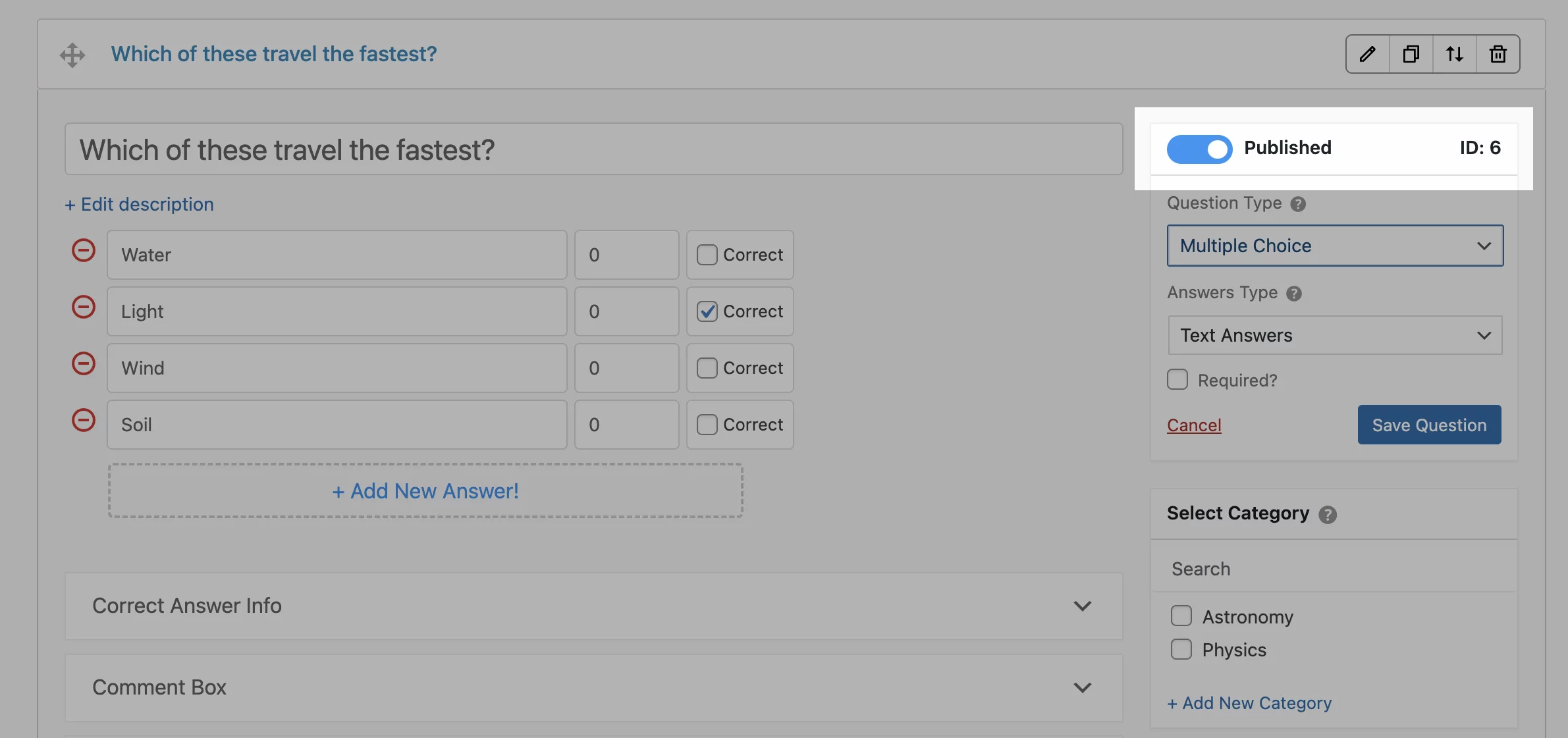This screenshot has width=1568, height=738.
Task: Click Add New Answer
Action: 425,490
